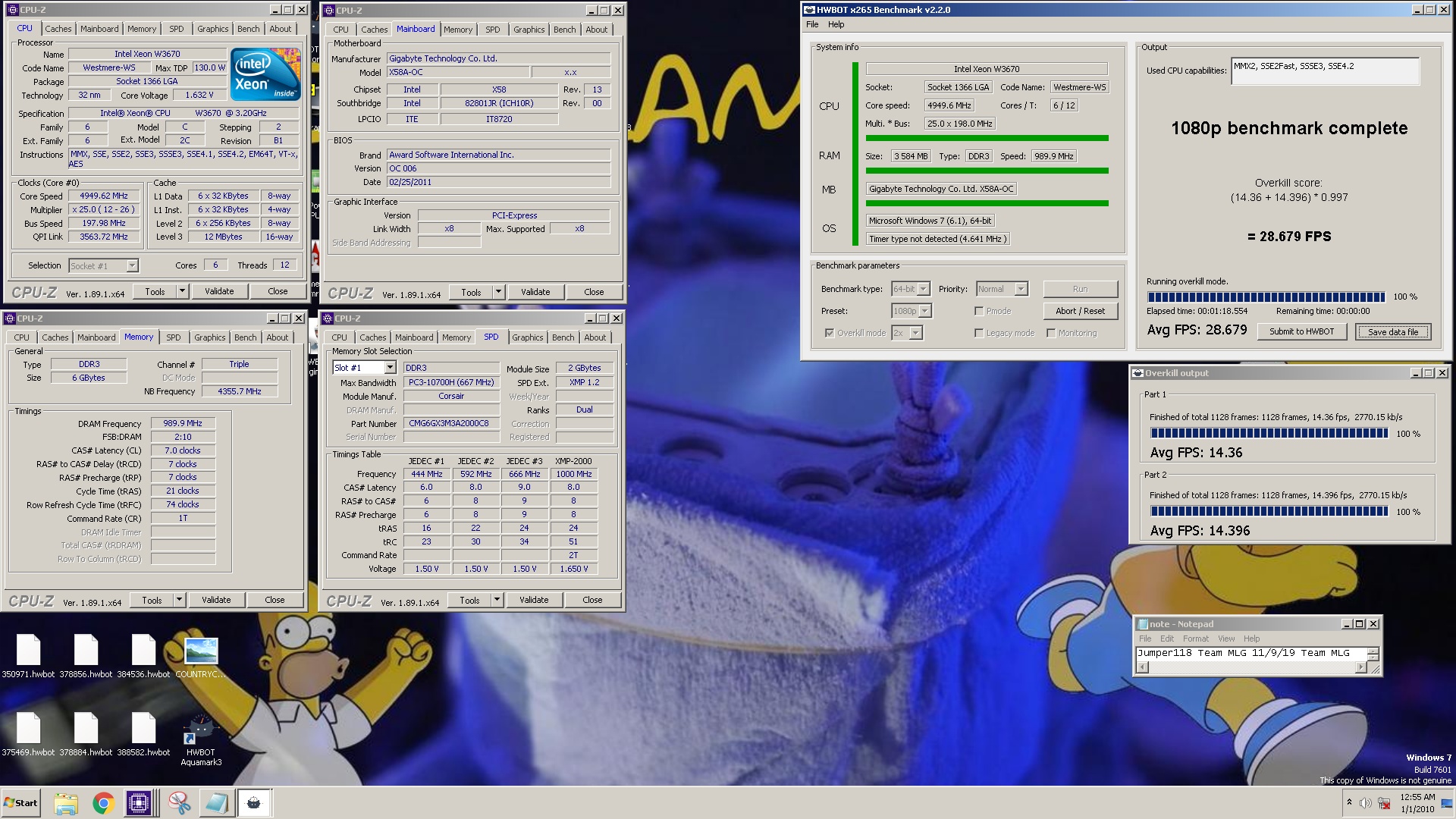Open Priority Normal dropdown
This screenshot has width=1456, height=819.
pyautogui.click(x=1021, y=289)
